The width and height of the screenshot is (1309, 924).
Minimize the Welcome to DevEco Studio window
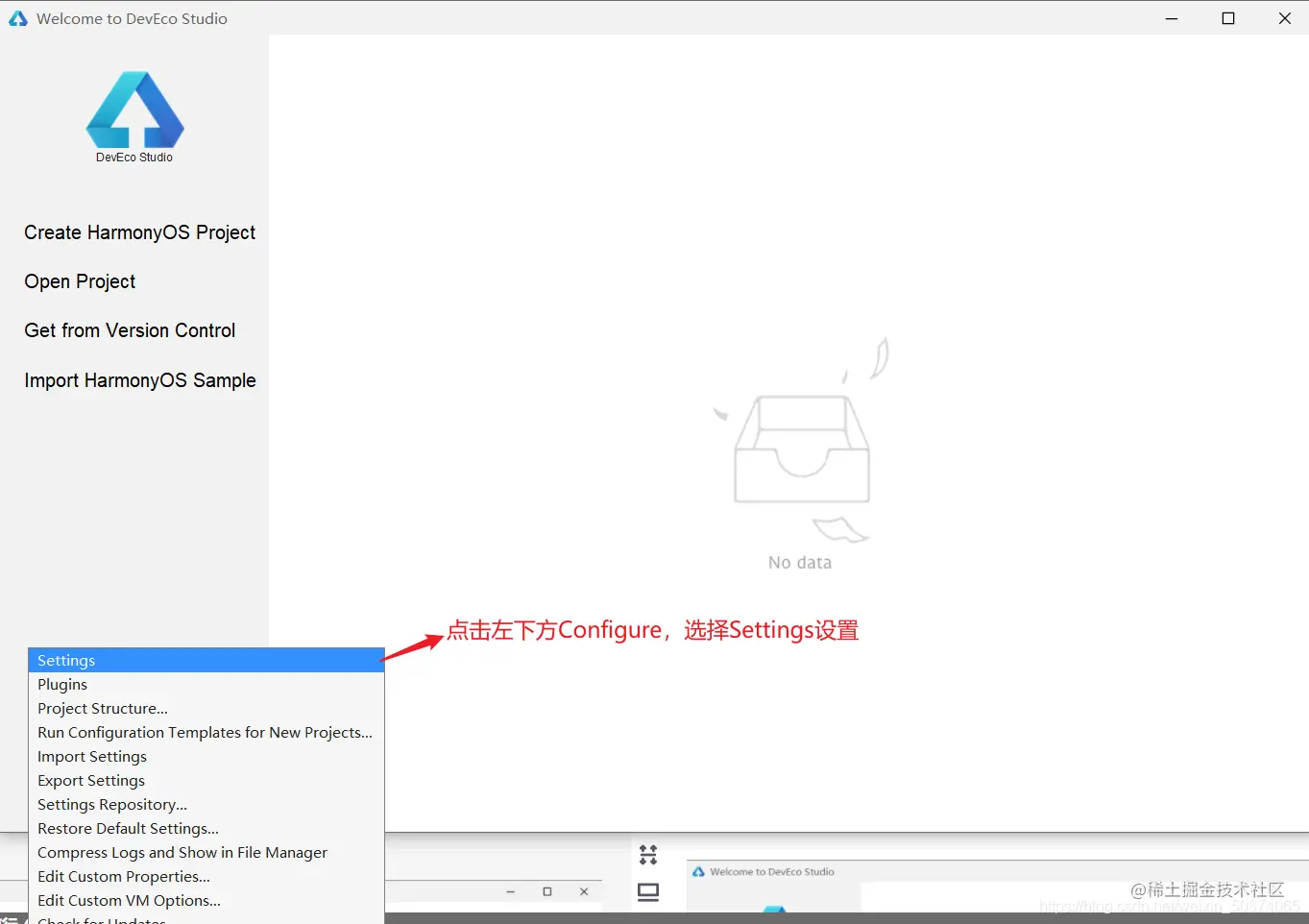click(x=1172, y=18)
